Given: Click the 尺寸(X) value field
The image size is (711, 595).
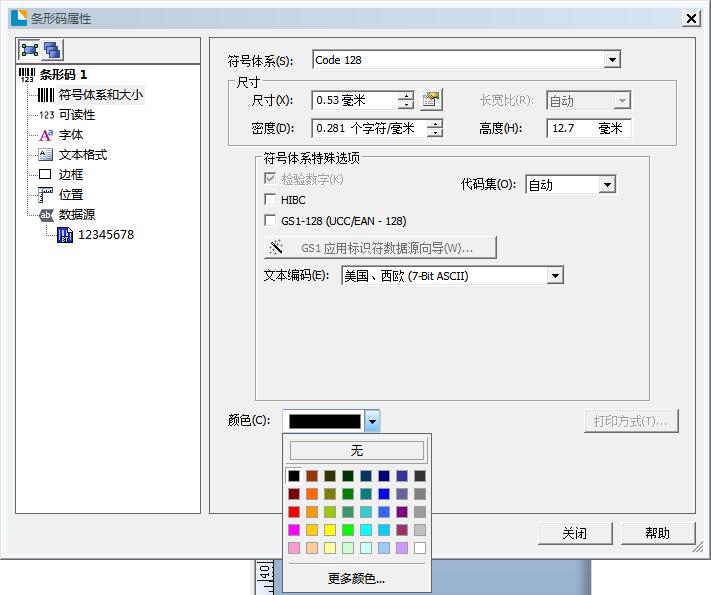Looking at the screenshot, I should coord(355,100).
